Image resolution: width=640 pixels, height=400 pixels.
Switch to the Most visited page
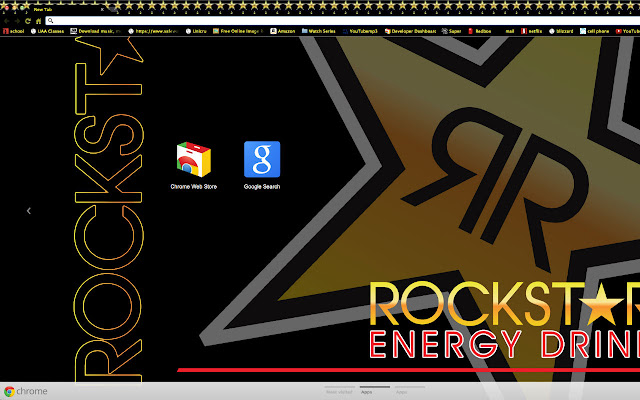(340, 391)
